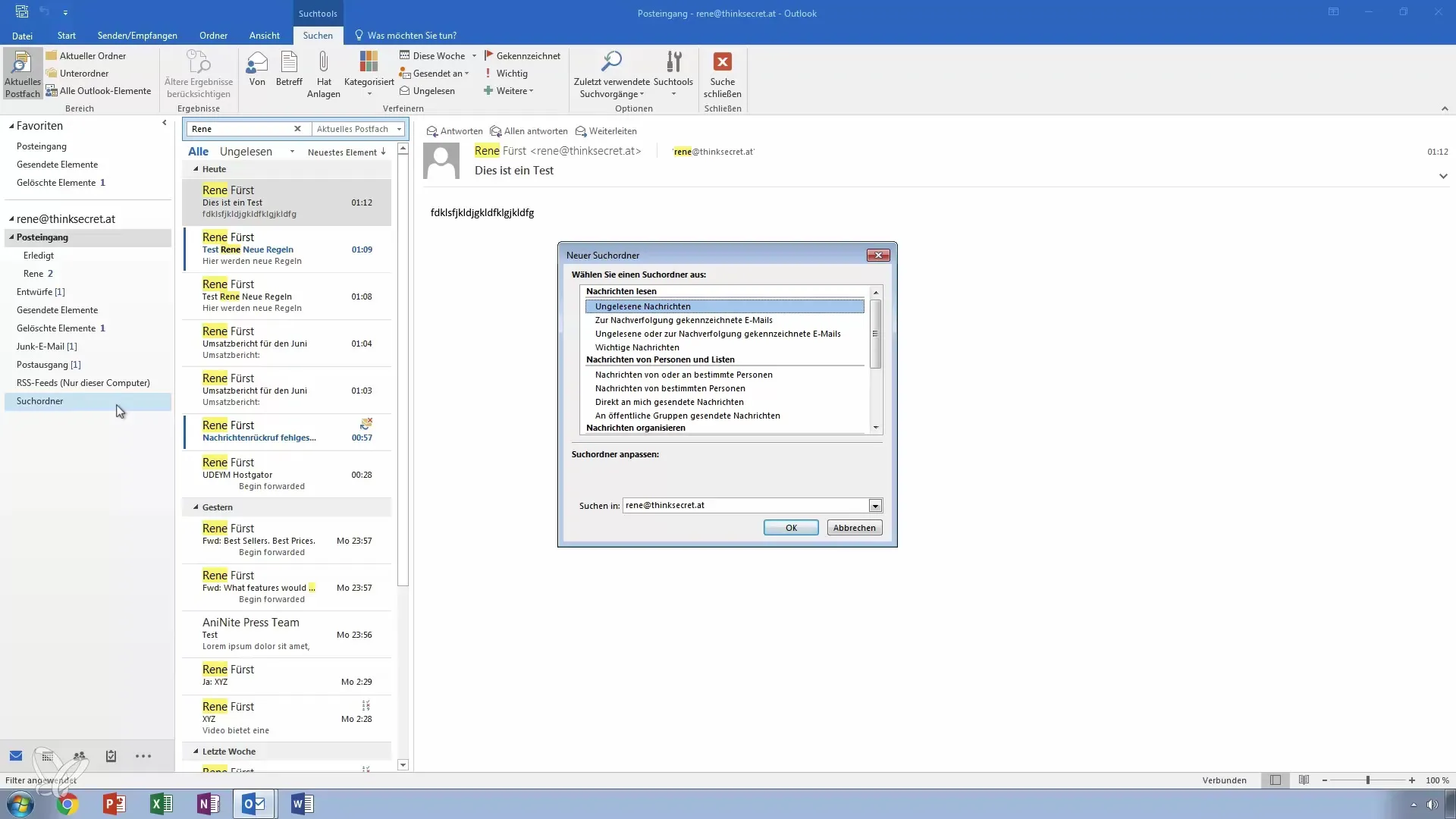Collapse the Heute message group
Image resolution: width=1456 pixels, height=819 pixels.
click(196, 169)
